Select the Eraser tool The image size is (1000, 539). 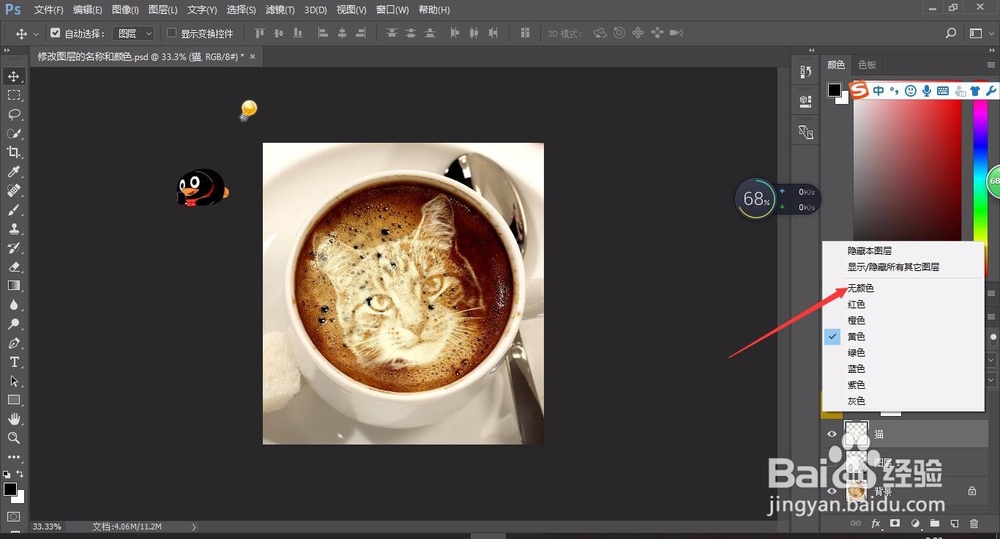pyautogui.click(x=13, y=267)
